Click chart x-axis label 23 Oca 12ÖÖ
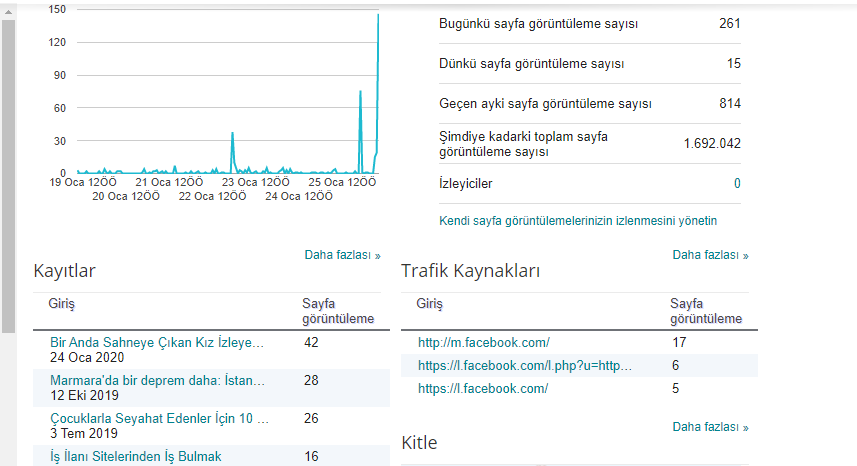The image size is (857, 466). click(x=255, y=182)
